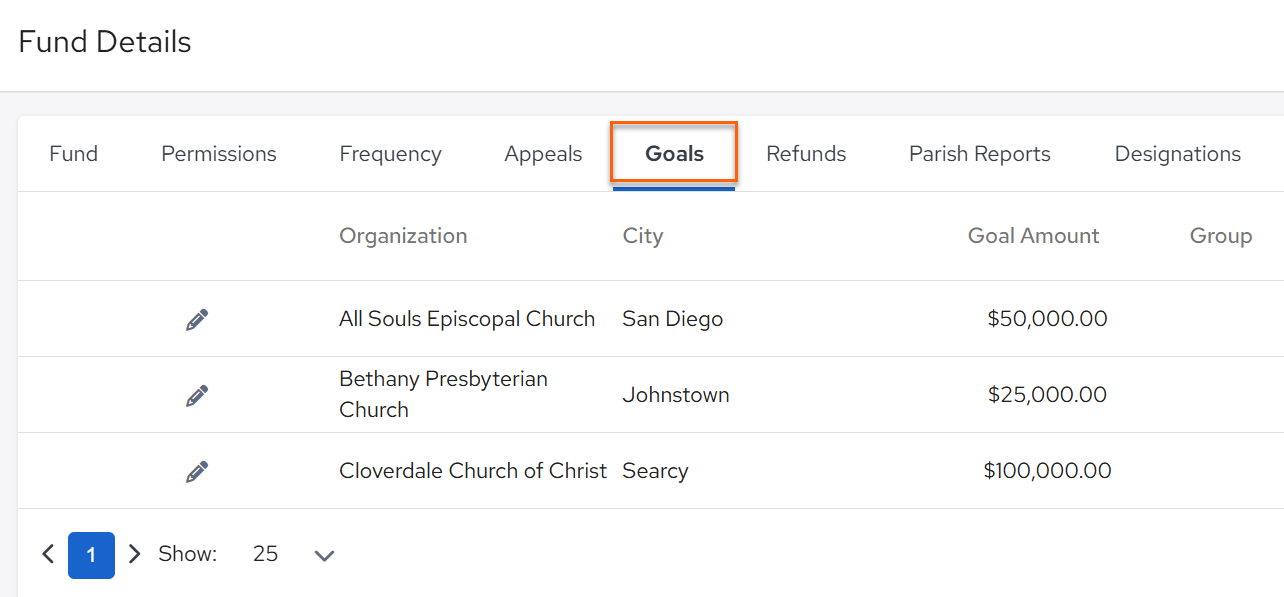Image resolution: width=1284 pixels, height=597 pixels.
Task: Select the Goals tab
Action: point(674,154)
